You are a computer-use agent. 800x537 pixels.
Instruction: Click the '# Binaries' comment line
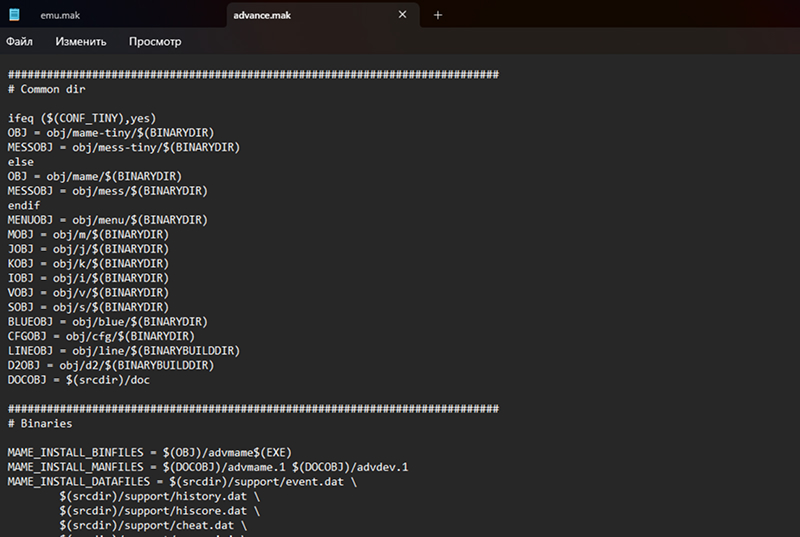[x=40, y=424]
